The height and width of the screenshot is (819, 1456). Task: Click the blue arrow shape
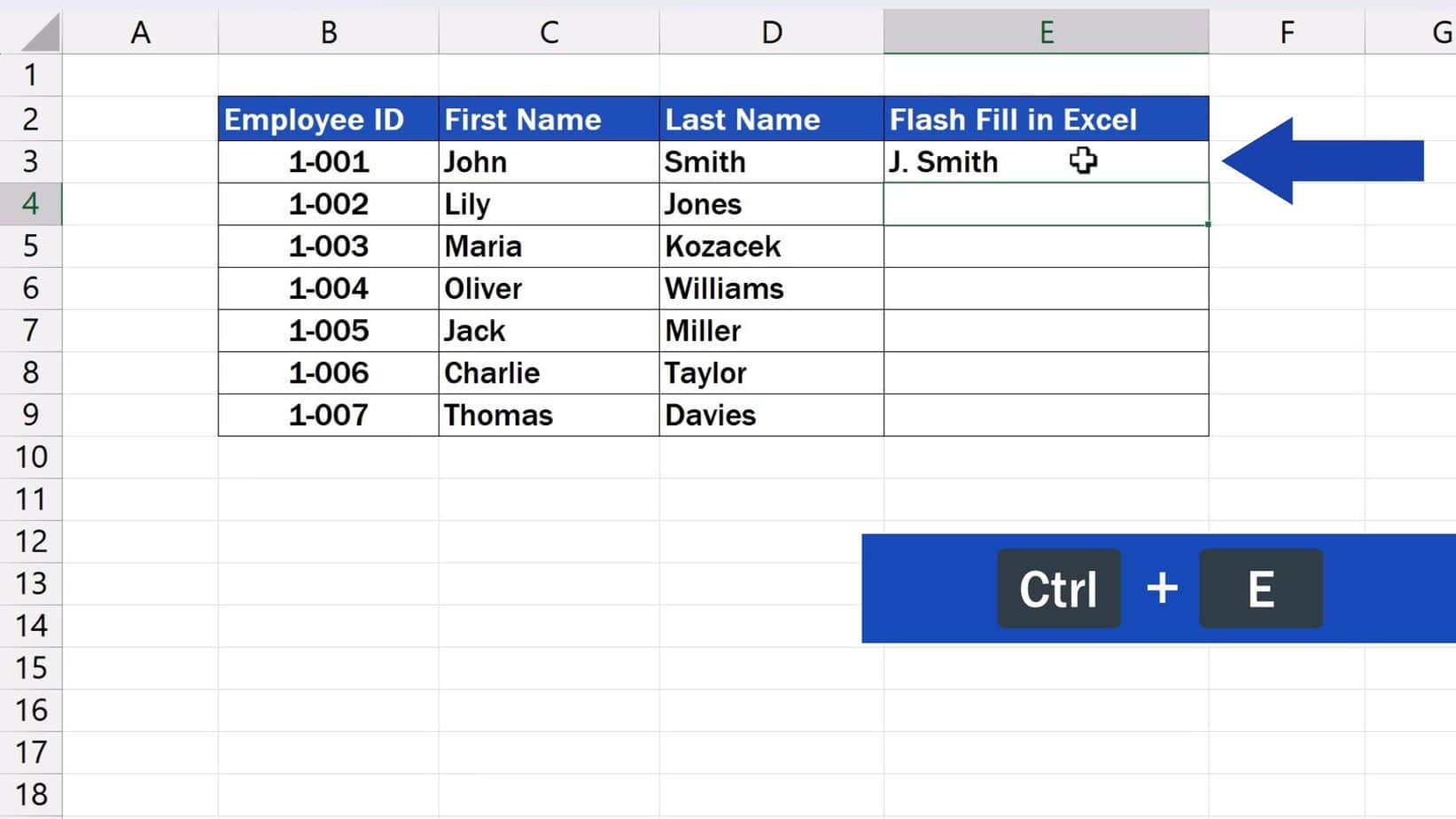tap(1322, 161)
